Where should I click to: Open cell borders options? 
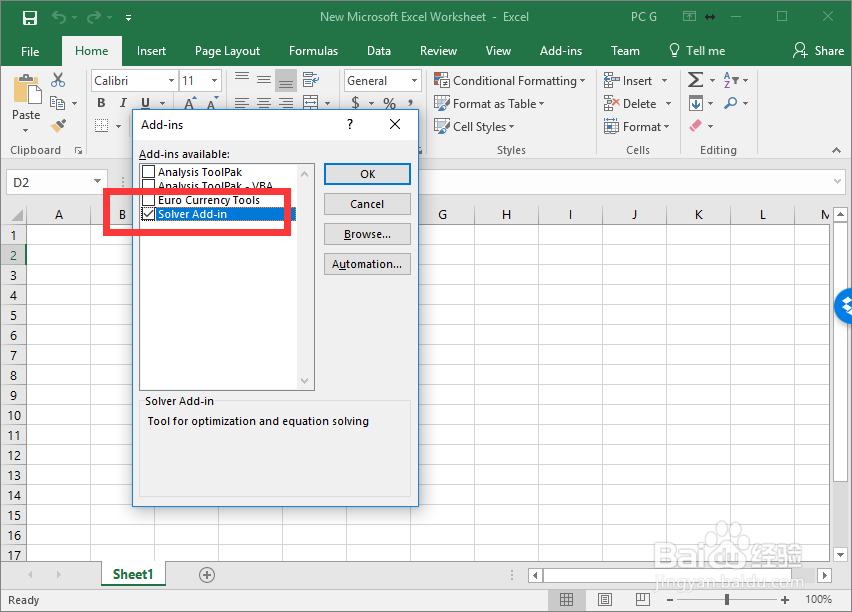[102, 126]
